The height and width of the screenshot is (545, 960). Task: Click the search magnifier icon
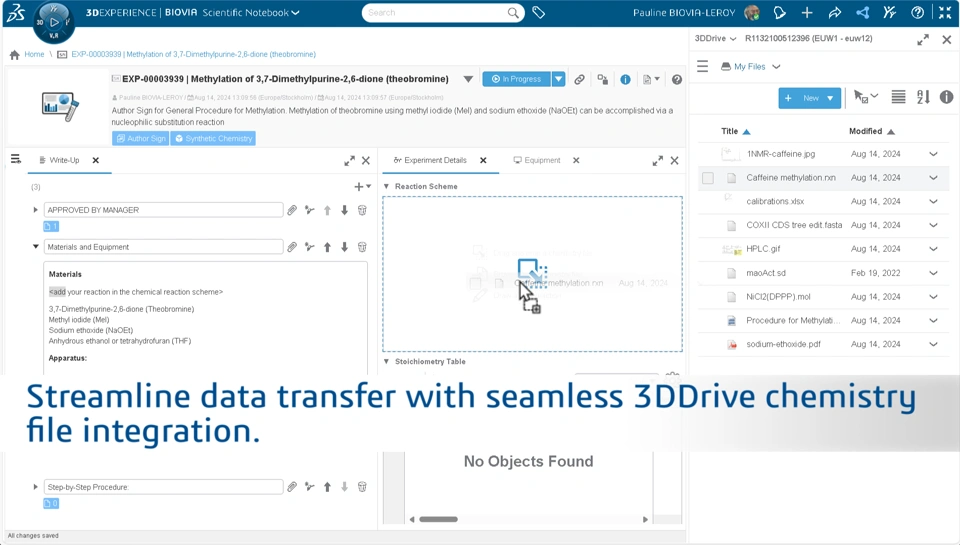(x=513, y=12)
